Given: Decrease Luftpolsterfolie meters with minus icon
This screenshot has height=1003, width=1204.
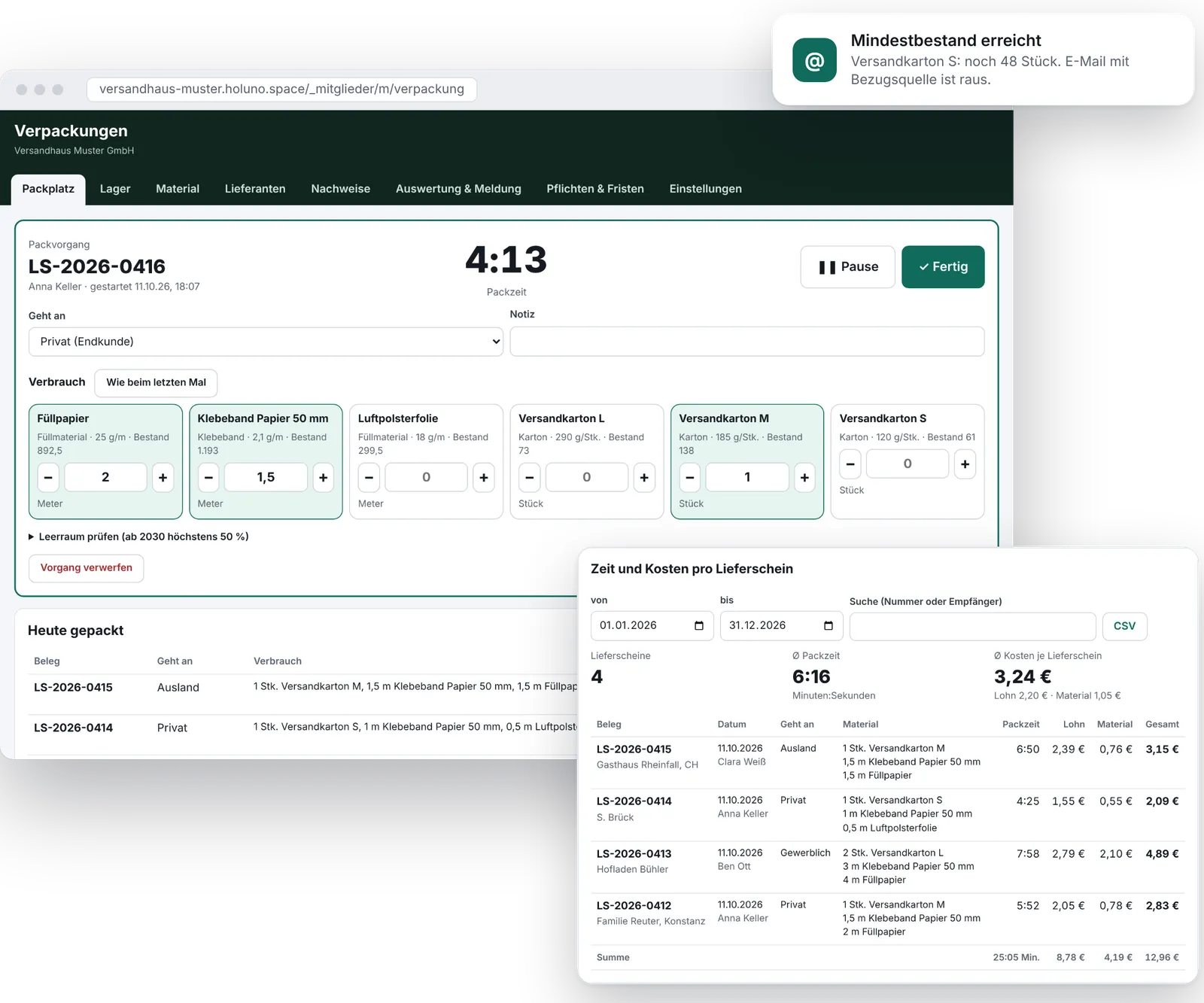Looking at the screenshot, I should click(369, 478).
